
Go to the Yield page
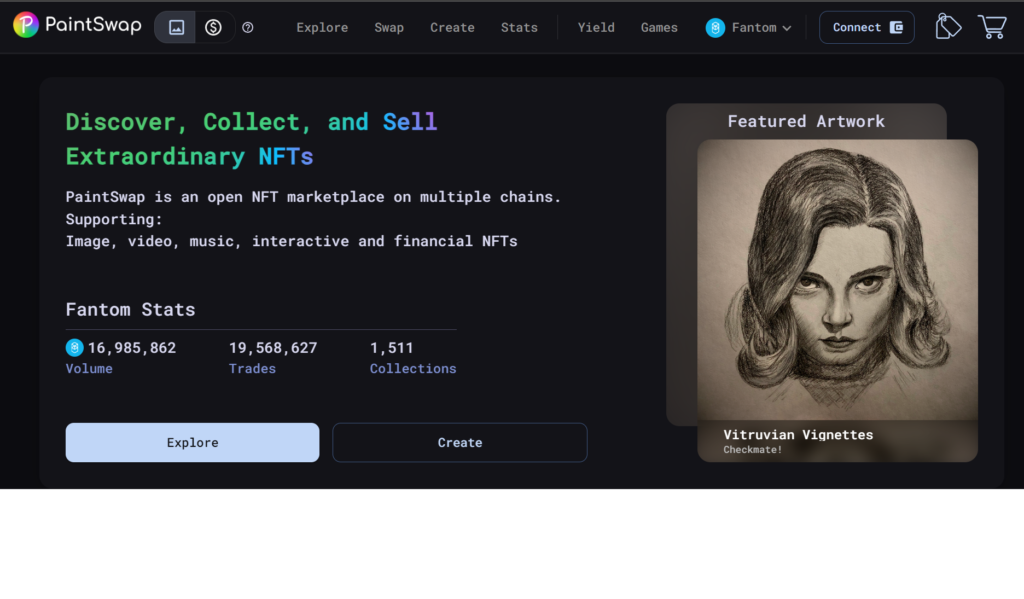pos(596,27)
